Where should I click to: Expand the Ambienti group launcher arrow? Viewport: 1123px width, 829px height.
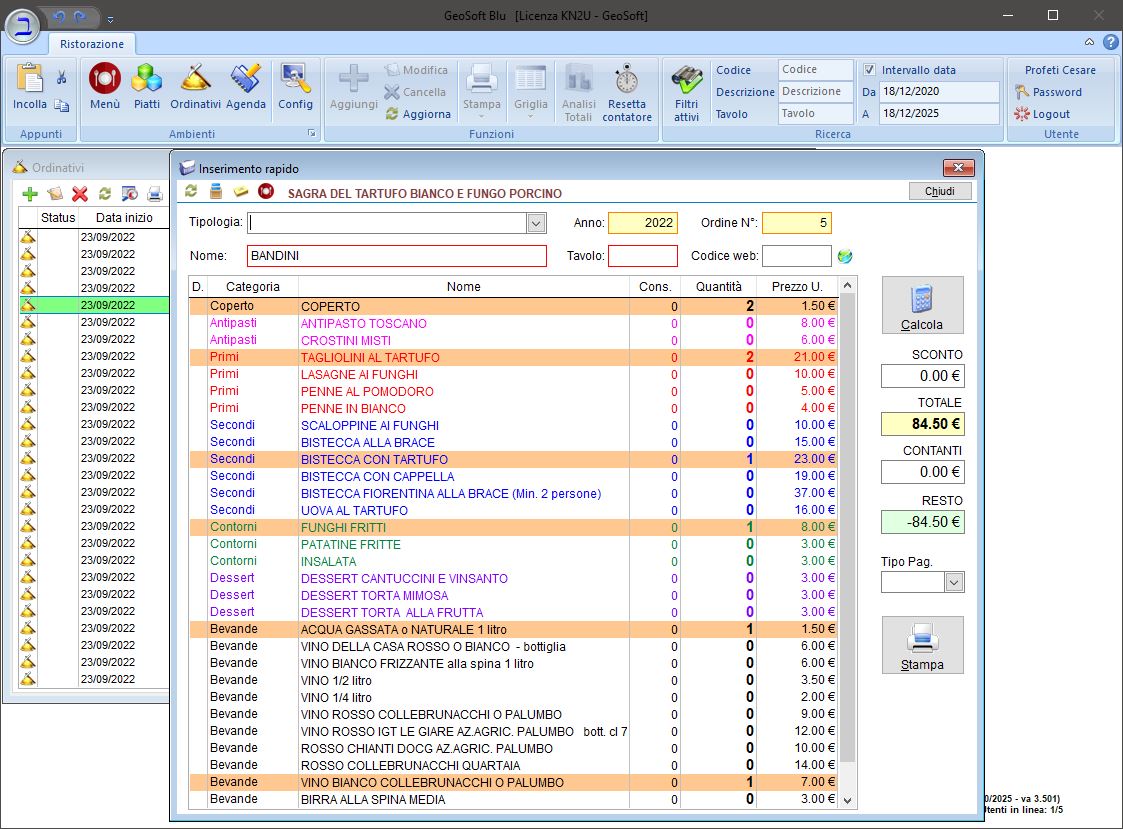(311, 133)
